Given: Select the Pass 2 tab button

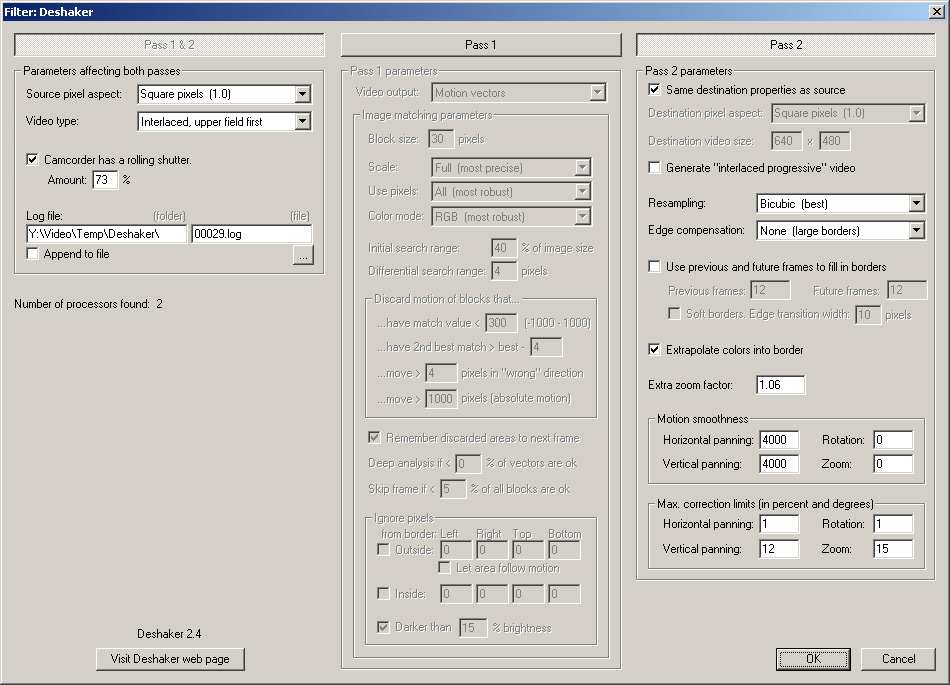Looking at the screenshot, I should click(x=786, y=45).
